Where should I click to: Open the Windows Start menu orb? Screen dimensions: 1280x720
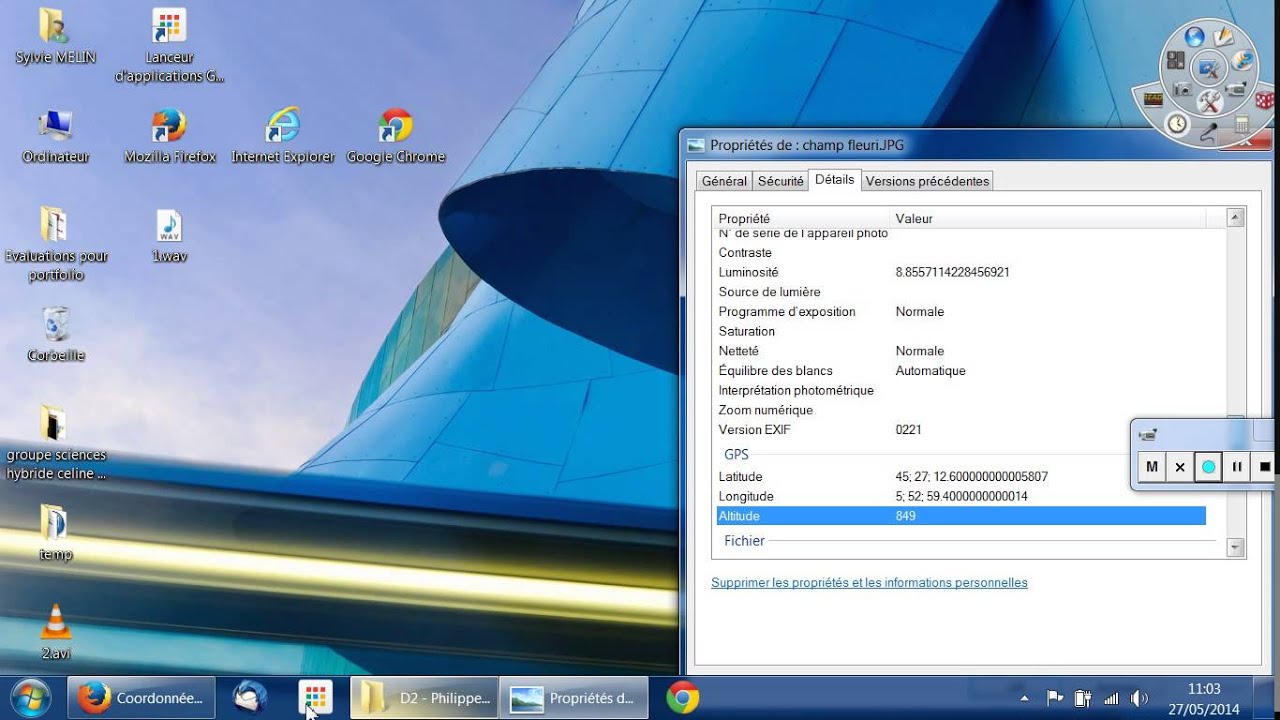pyautogui.click(x=30, y=698)
